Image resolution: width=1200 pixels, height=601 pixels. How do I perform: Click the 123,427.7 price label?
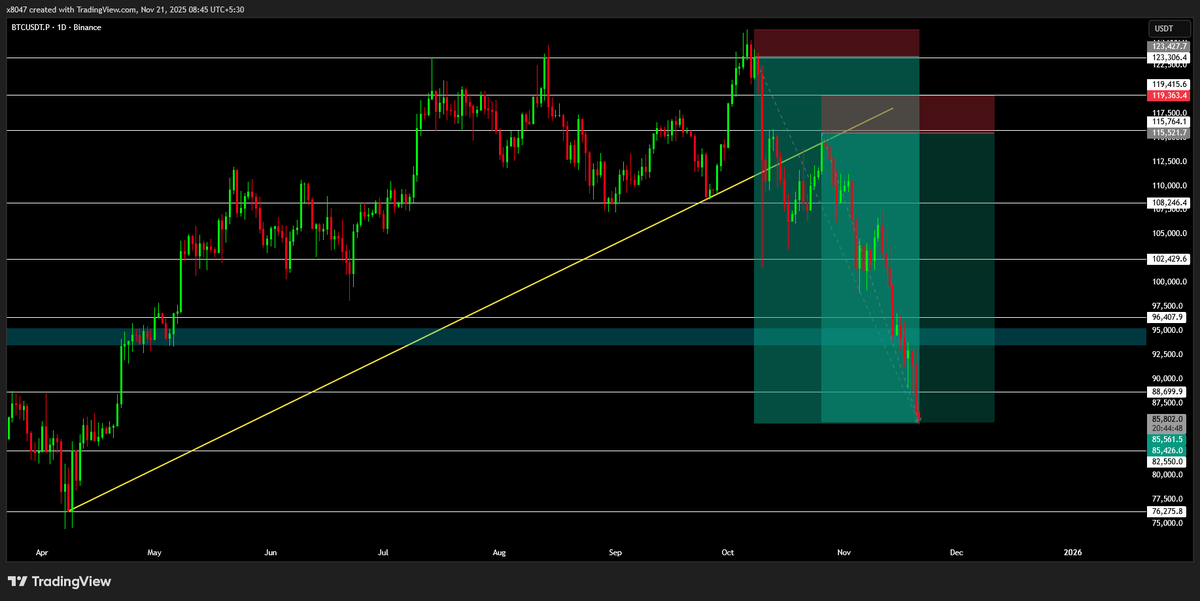click(x=1167, y=46)
